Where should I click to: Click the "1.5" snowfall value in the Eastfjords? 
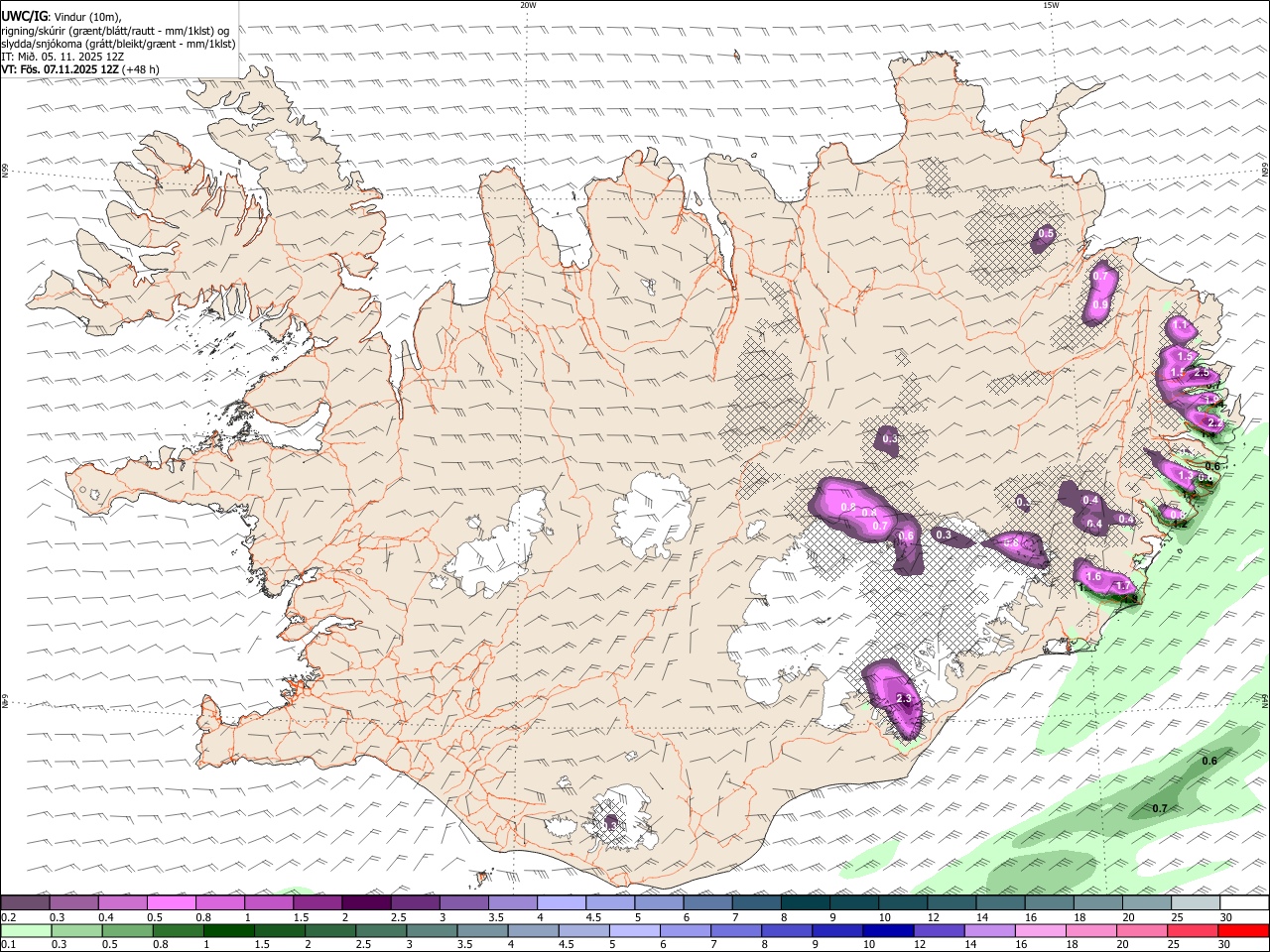pyautogui.click(x=1184, y=356)
